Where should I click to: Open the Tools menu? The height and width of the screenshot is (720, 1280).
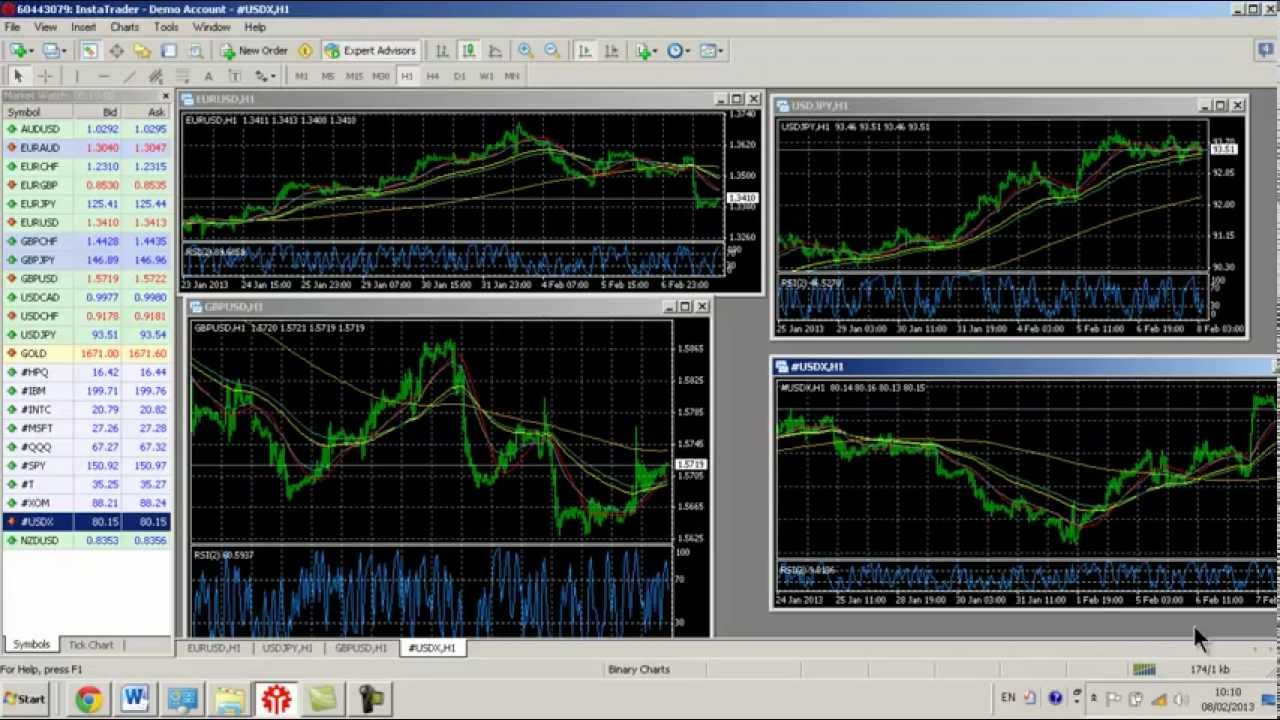[166, 27]
